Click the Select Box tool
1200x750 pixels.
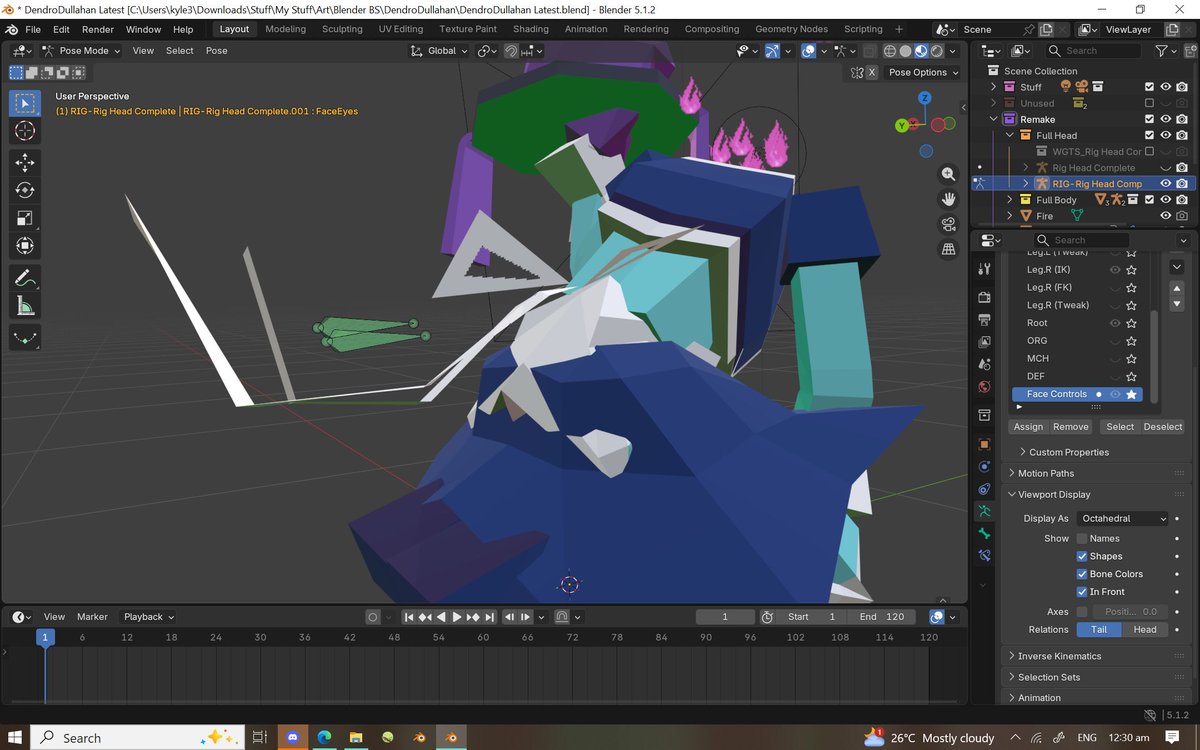coord(25,102)
